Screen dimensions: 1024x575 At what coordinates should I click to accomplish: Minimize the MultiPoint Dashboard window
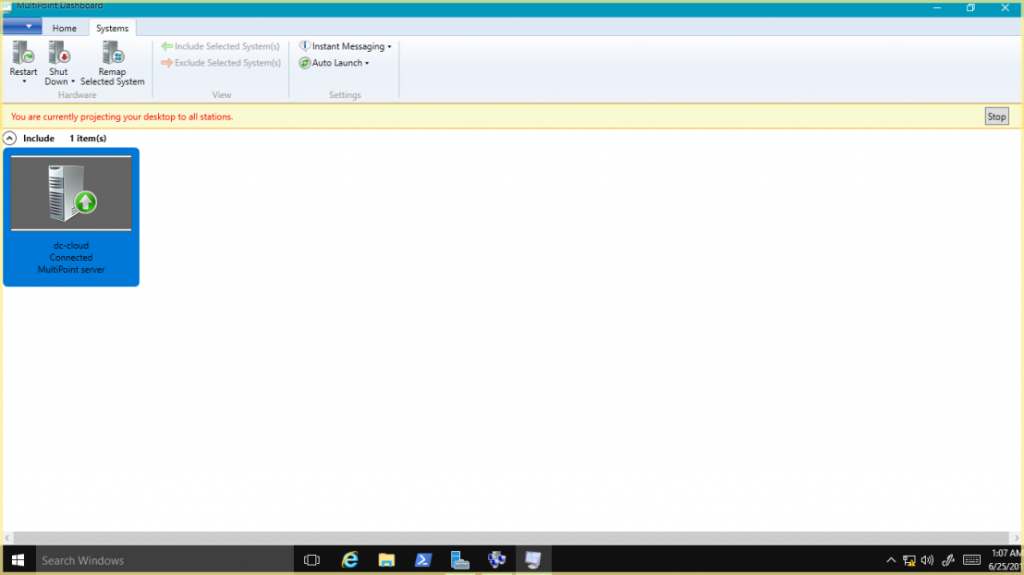(937, 7)
